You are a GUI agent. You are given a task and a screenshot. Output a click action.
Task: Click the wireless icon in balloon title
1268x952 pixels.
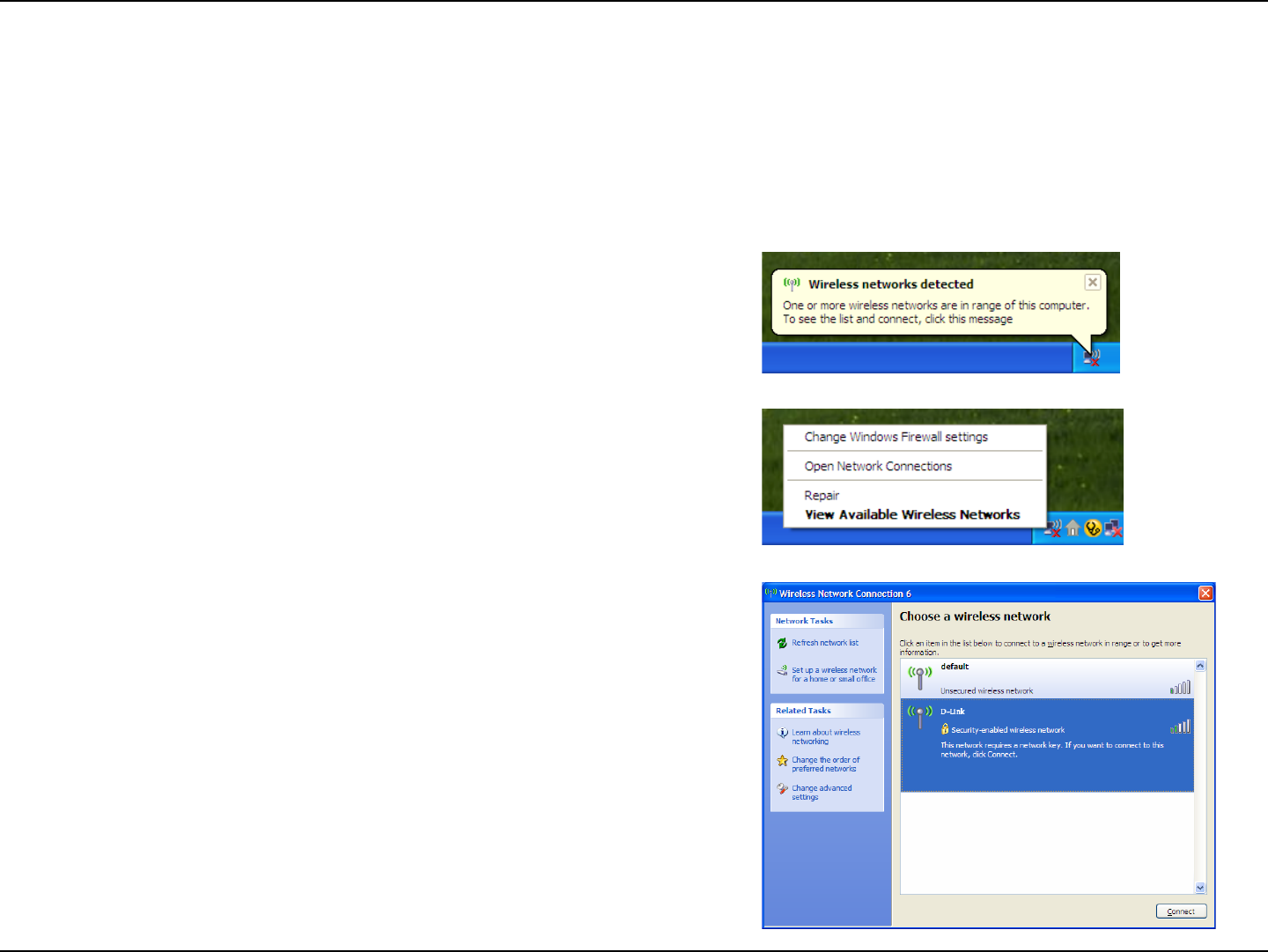791,284
